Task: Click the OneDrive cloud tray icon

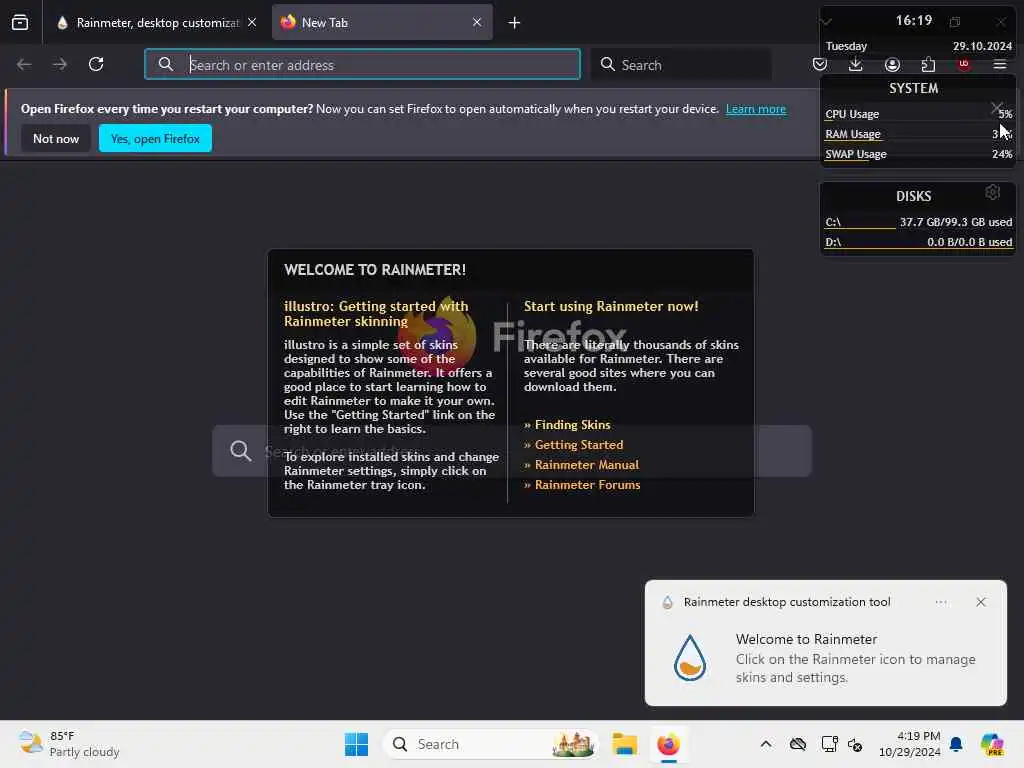Action: [x=798, y=744]
